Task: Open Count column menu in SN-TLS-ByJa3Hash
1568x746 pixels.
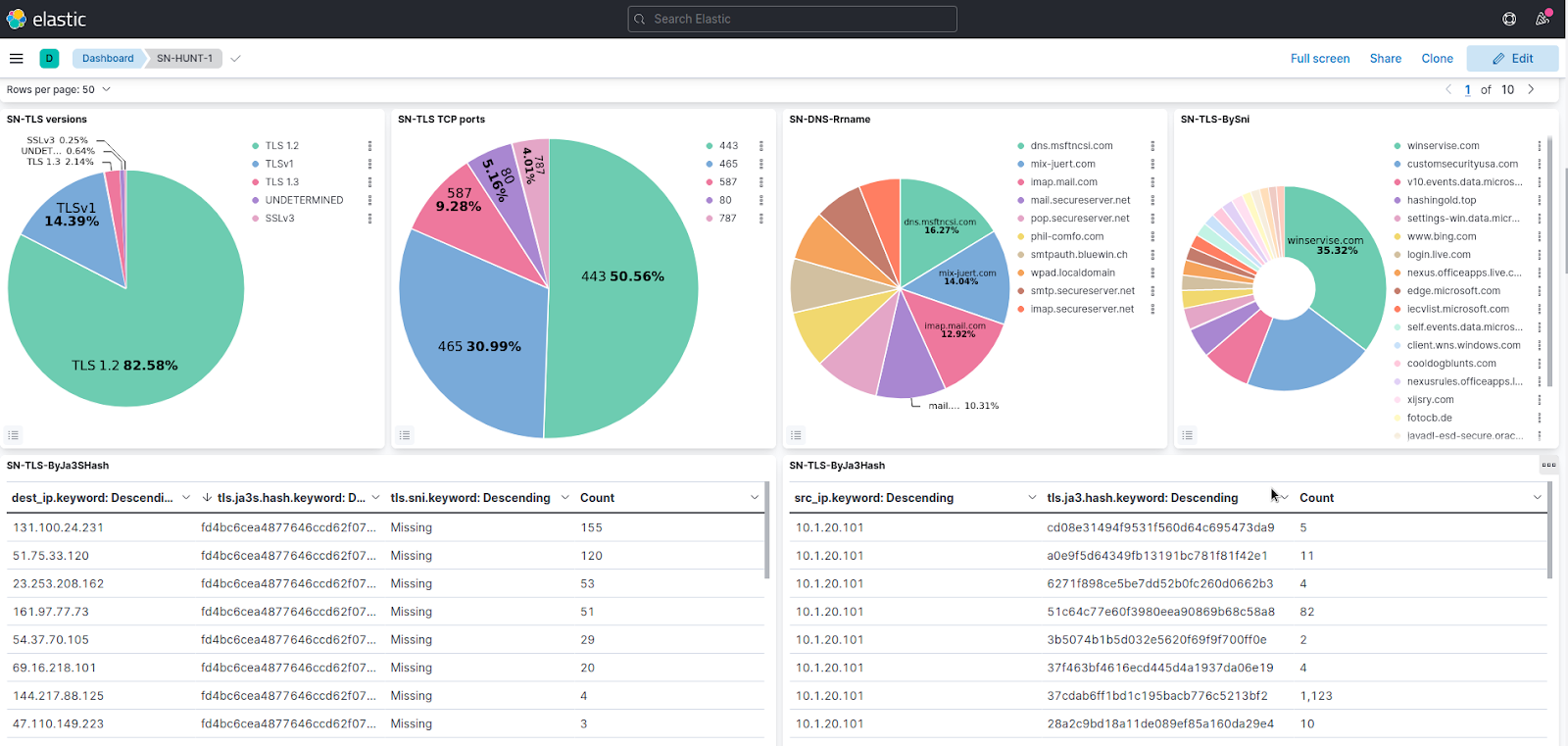Action: 1538,498
